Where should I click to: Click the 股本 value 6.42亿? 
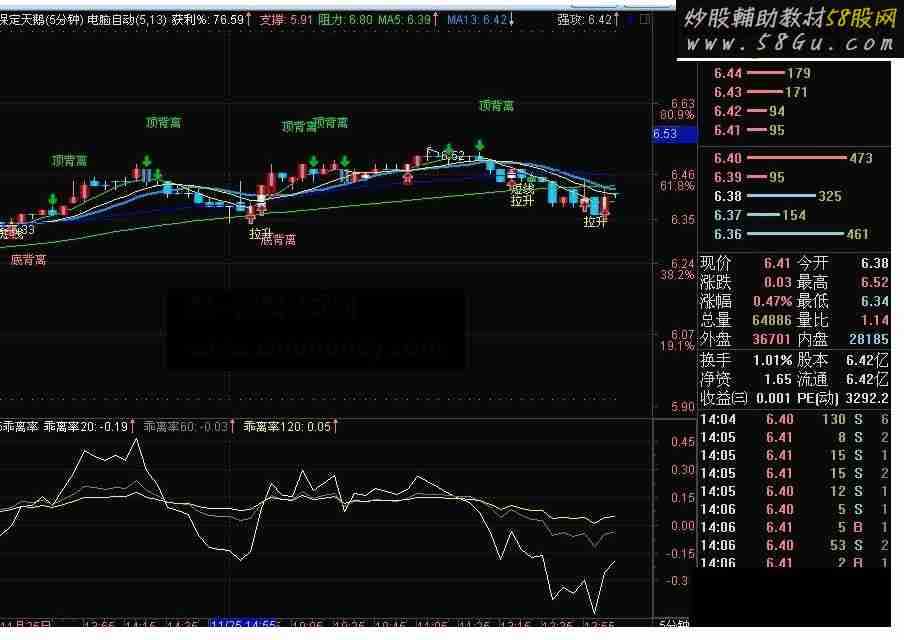(868, 361)
